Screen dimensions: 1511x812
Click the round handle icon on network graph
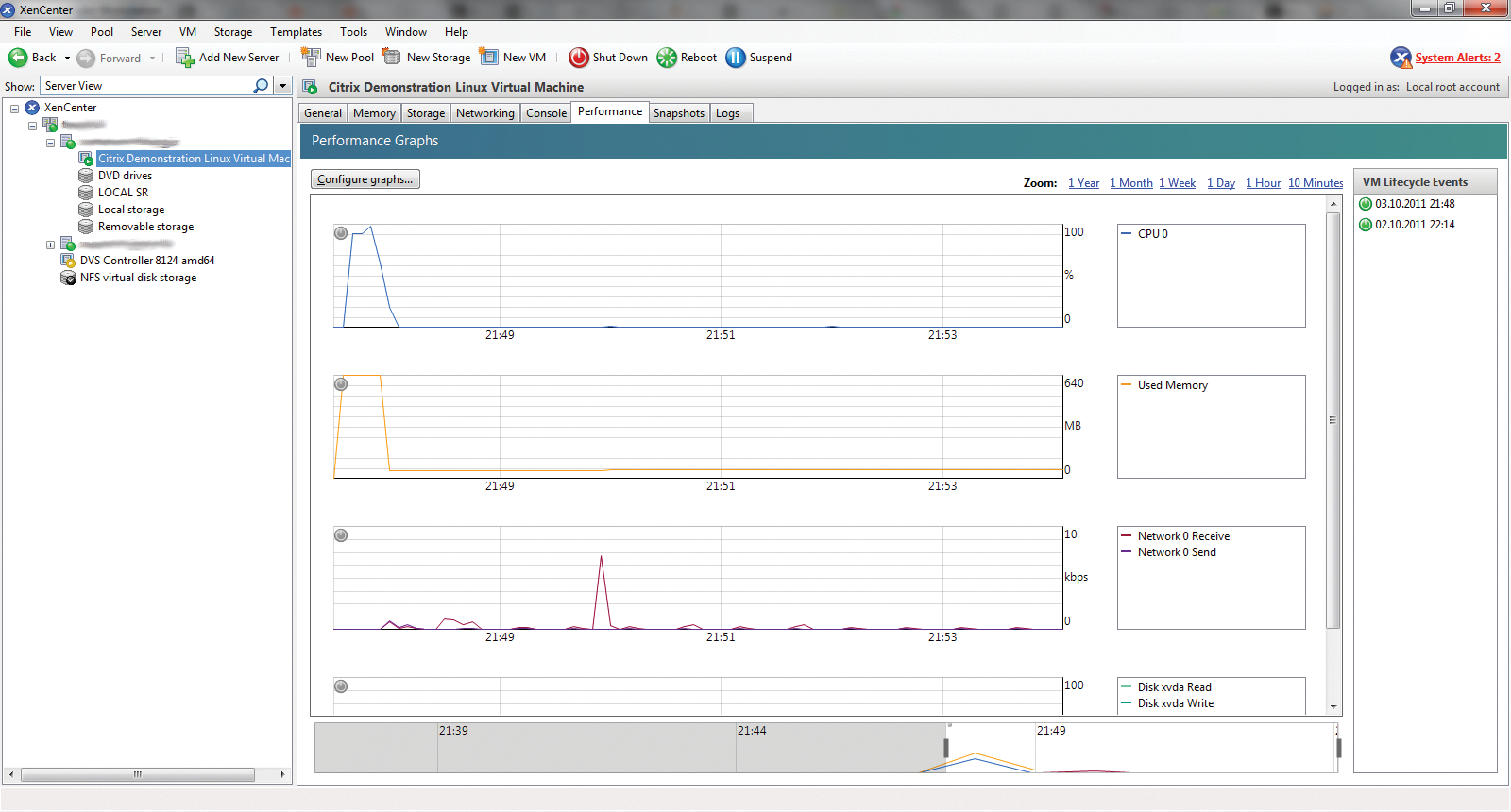[341, 535]
